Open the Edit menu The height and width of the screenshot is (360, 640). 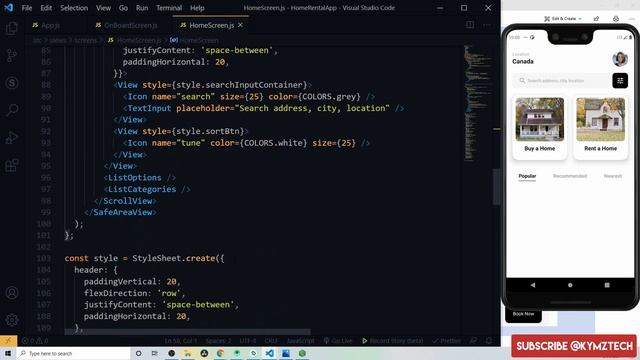tap(46, 8)
